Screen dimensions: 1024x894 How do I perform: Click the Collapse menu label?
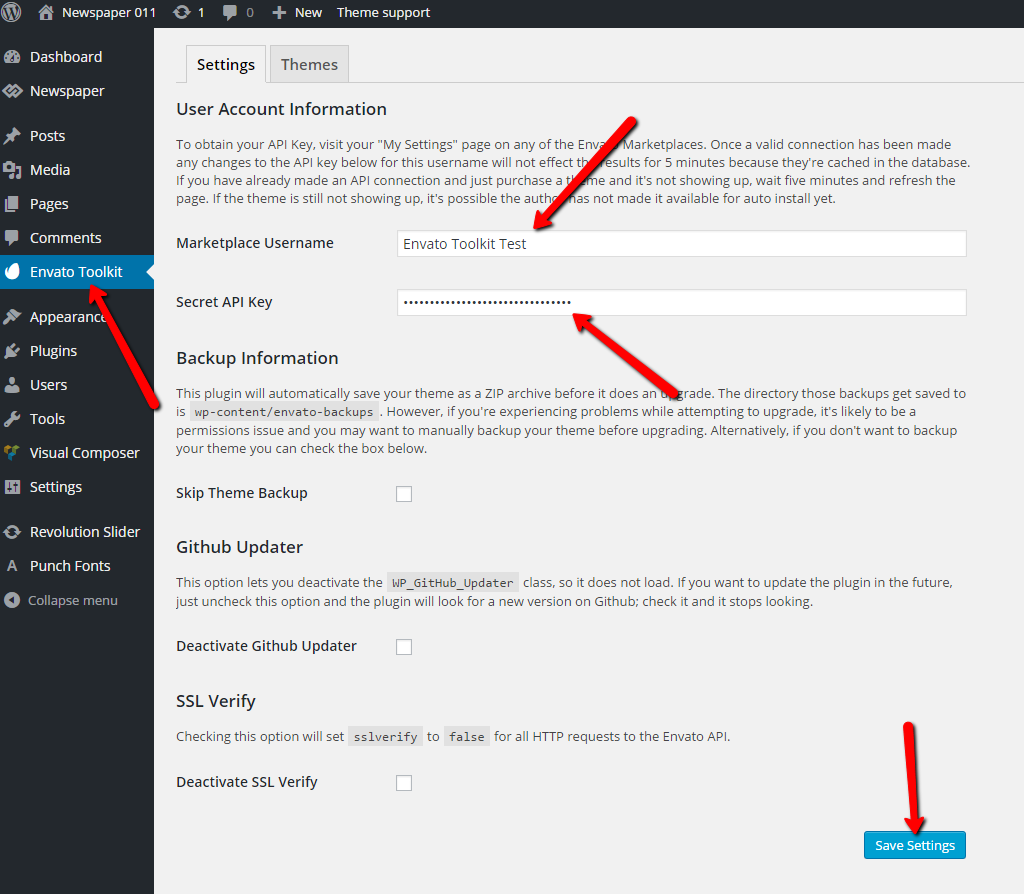[x=72, y=600]
